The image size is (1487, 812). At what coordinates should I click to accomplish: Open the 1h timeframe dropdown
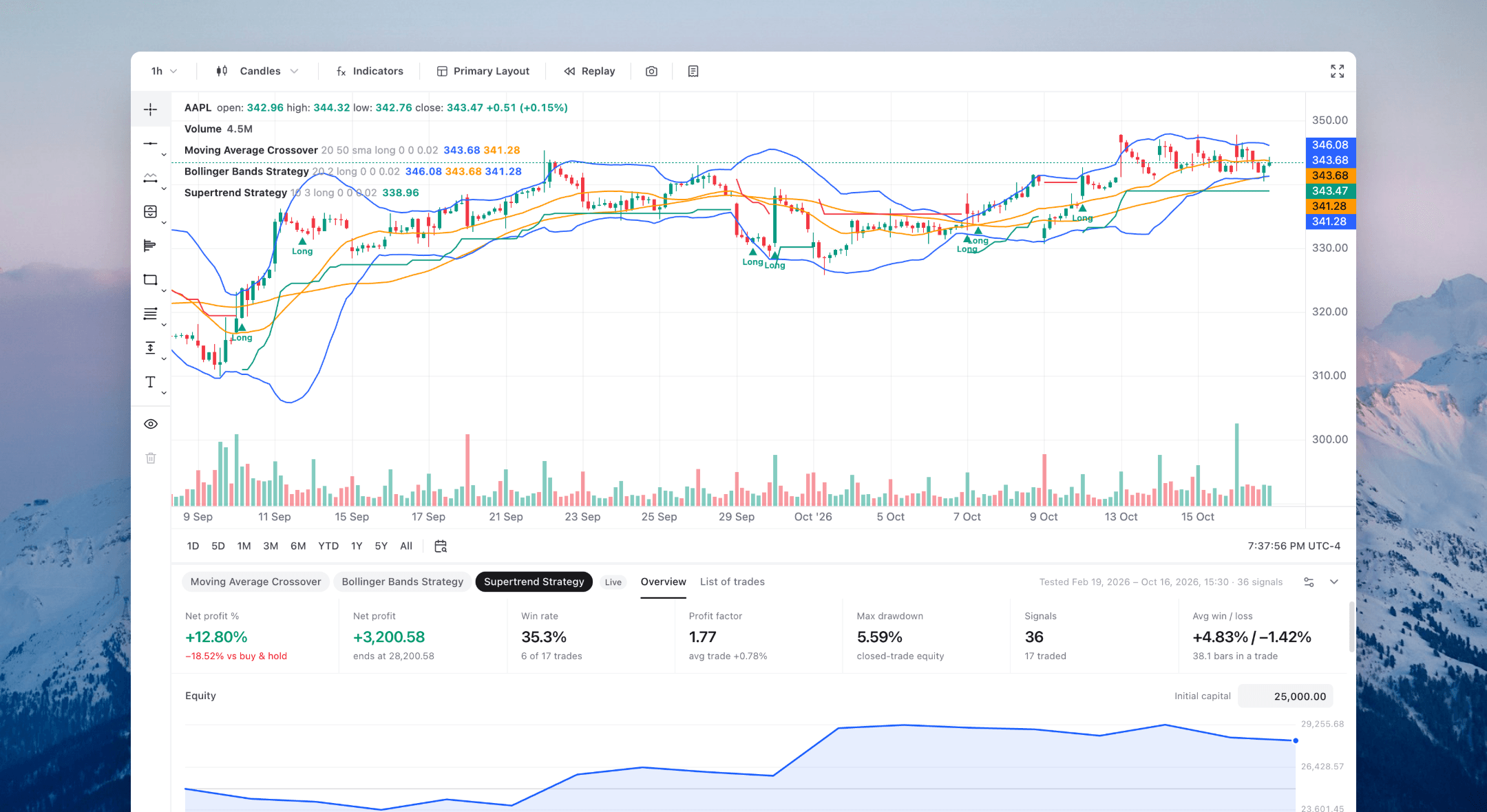164,71
